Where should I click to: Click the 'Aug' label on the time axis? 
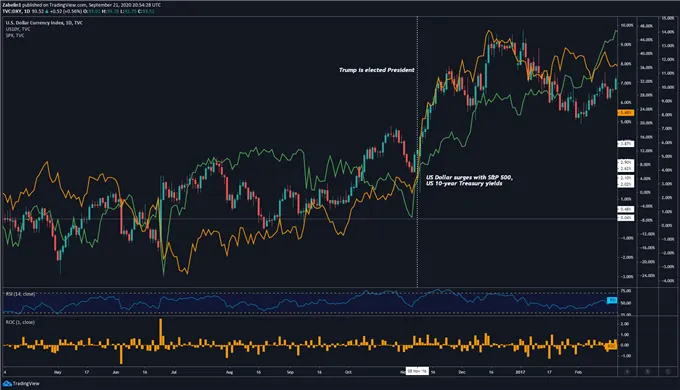click(229, 372)
